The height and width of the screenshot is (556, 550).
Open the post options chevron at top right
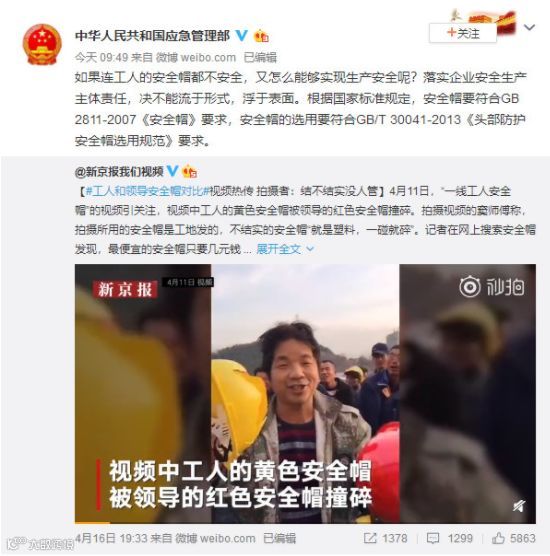(x=529, y=27)
